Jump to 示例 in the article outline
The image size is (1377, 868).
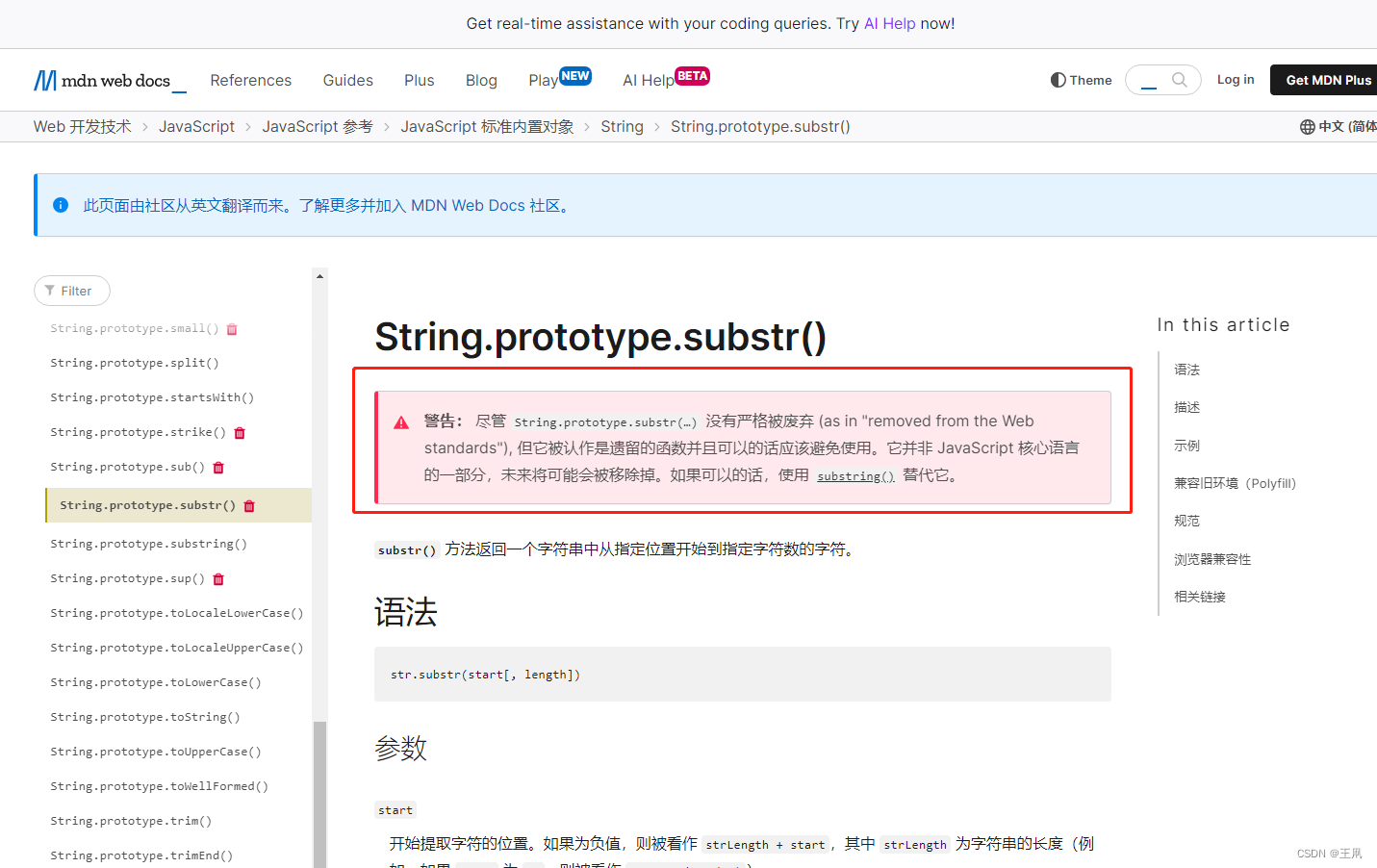(1186, 446)
